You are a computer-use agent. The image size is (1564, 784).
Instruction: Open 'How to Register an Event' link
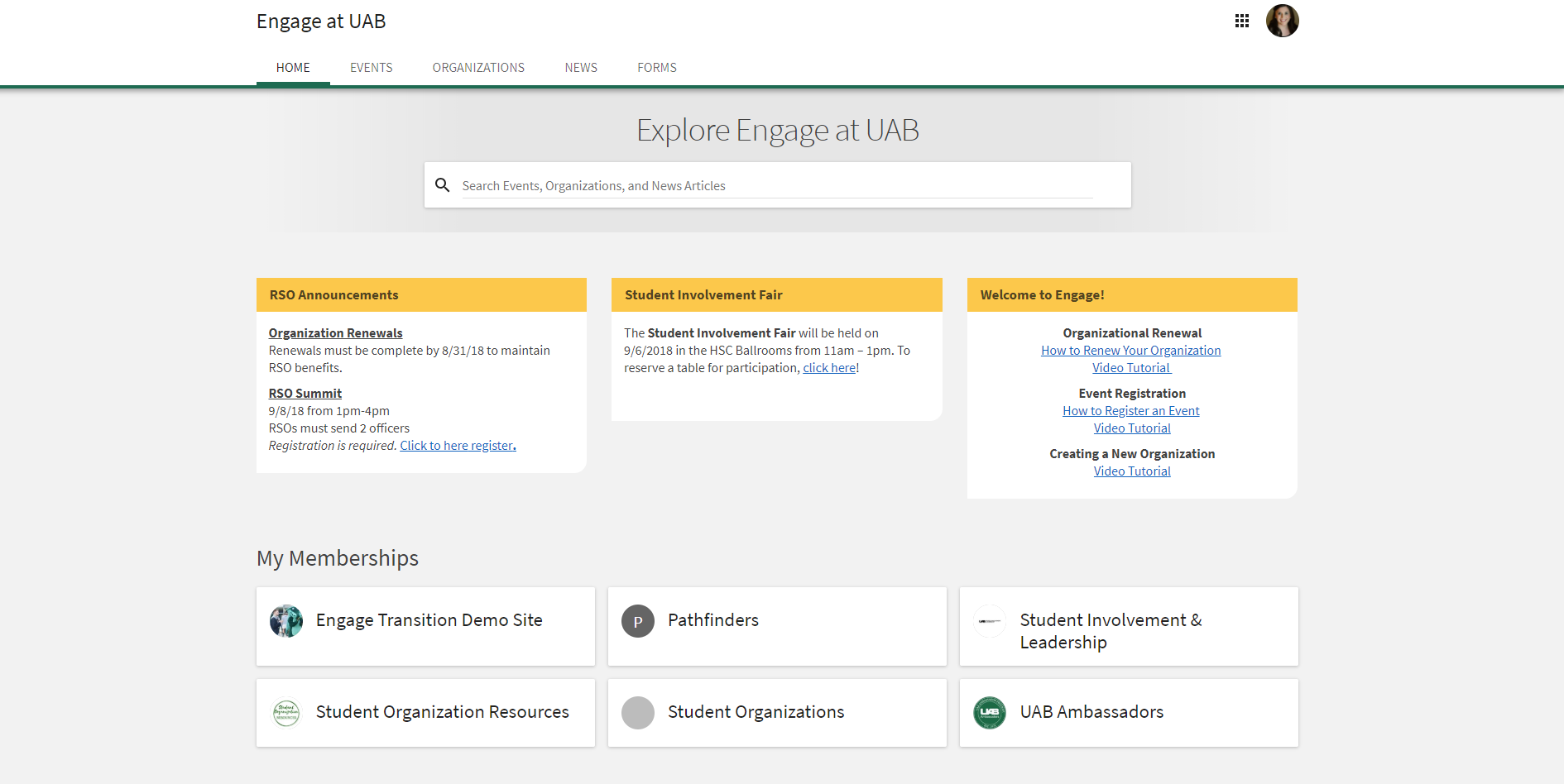pos(1130,411)
